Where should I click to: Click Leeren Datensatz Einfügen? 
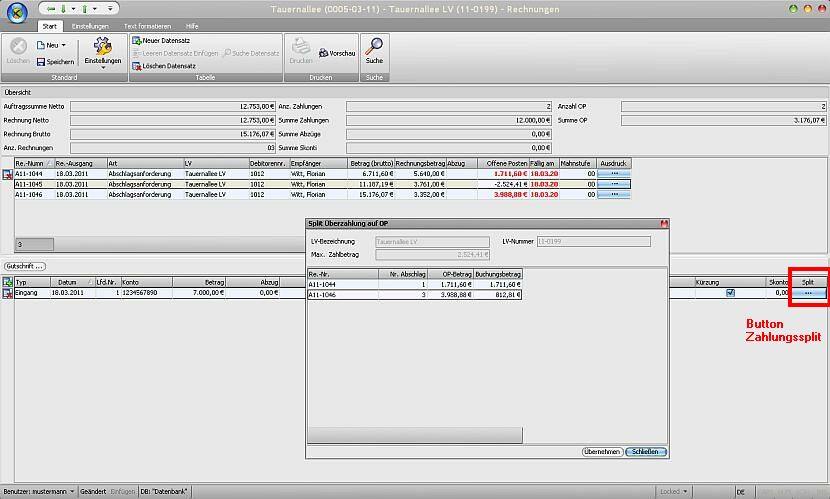(x=175, y=53)
